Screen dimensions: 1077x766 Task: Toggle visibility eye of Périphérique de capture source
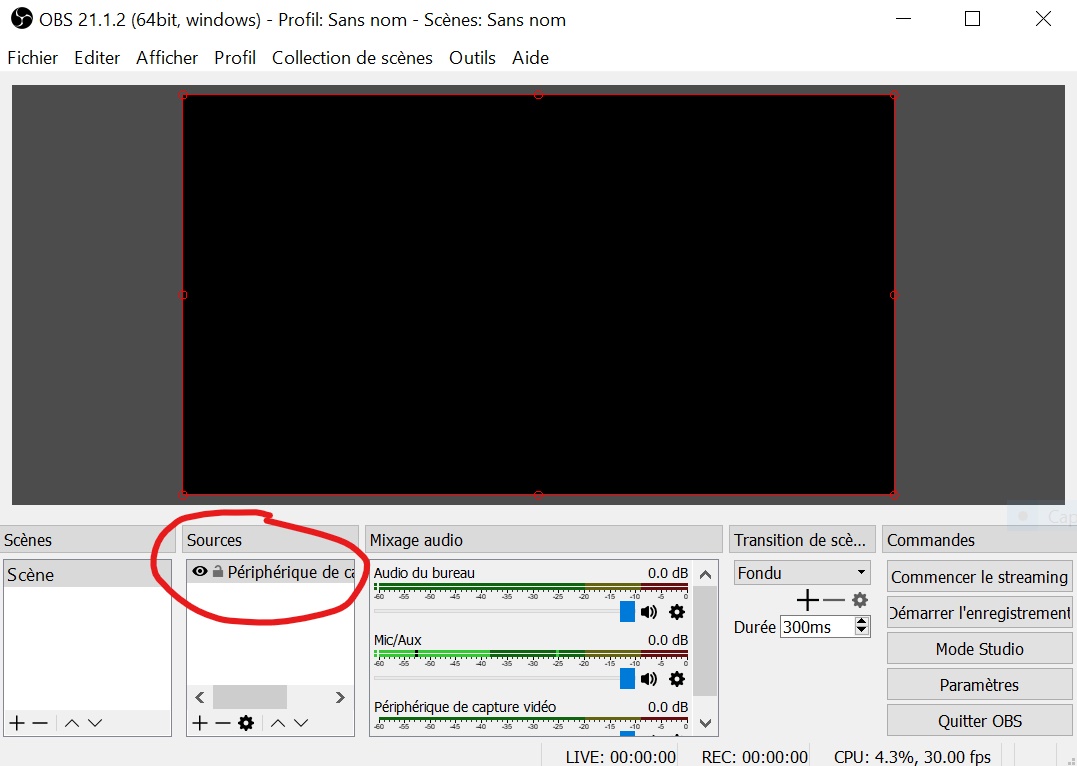200,572
